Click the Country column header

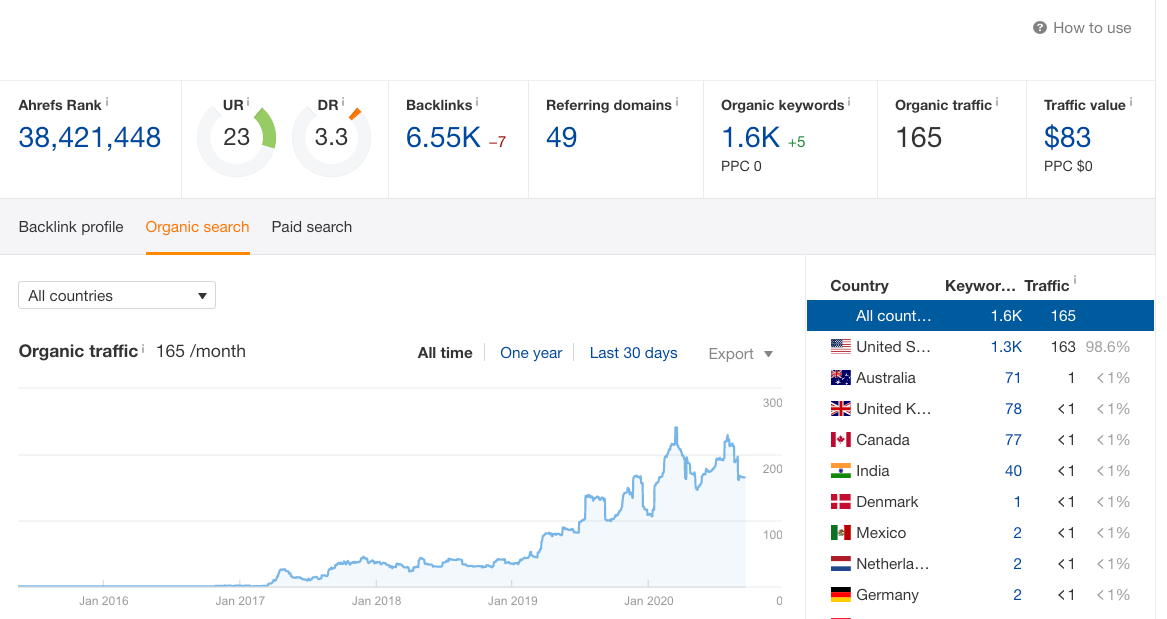click(x=860, y=286)
